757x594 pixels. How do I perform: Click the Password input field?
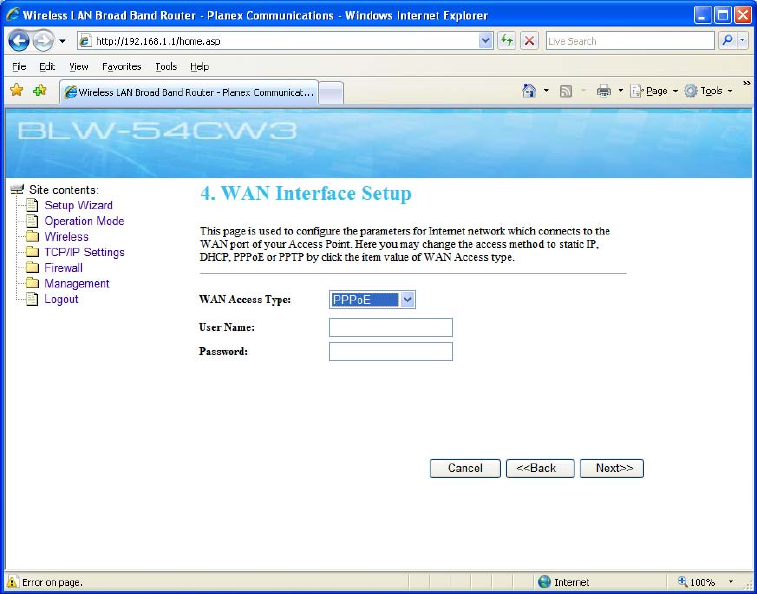pyautogui.click(x=391, y=352)
